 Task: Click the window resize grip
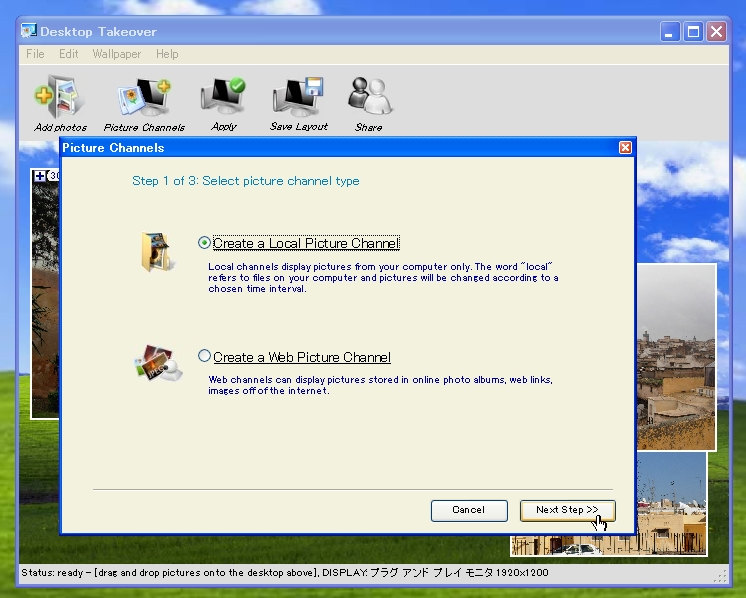(x=721, y=576)
